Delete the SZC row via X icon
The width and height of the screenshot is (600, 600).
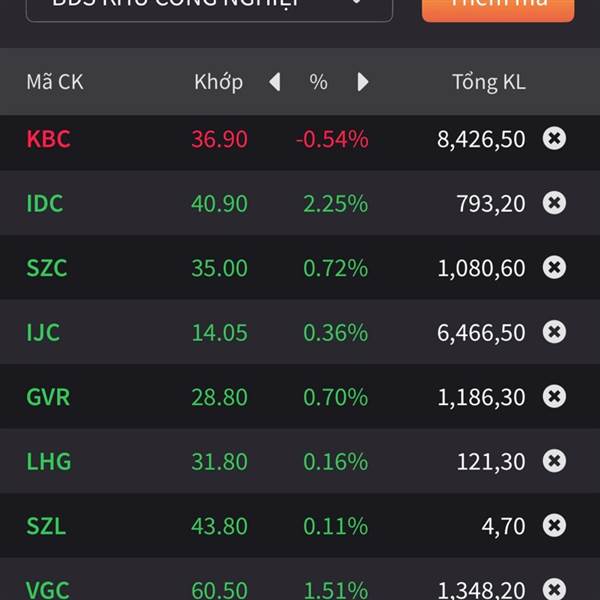tap(554, 267)
